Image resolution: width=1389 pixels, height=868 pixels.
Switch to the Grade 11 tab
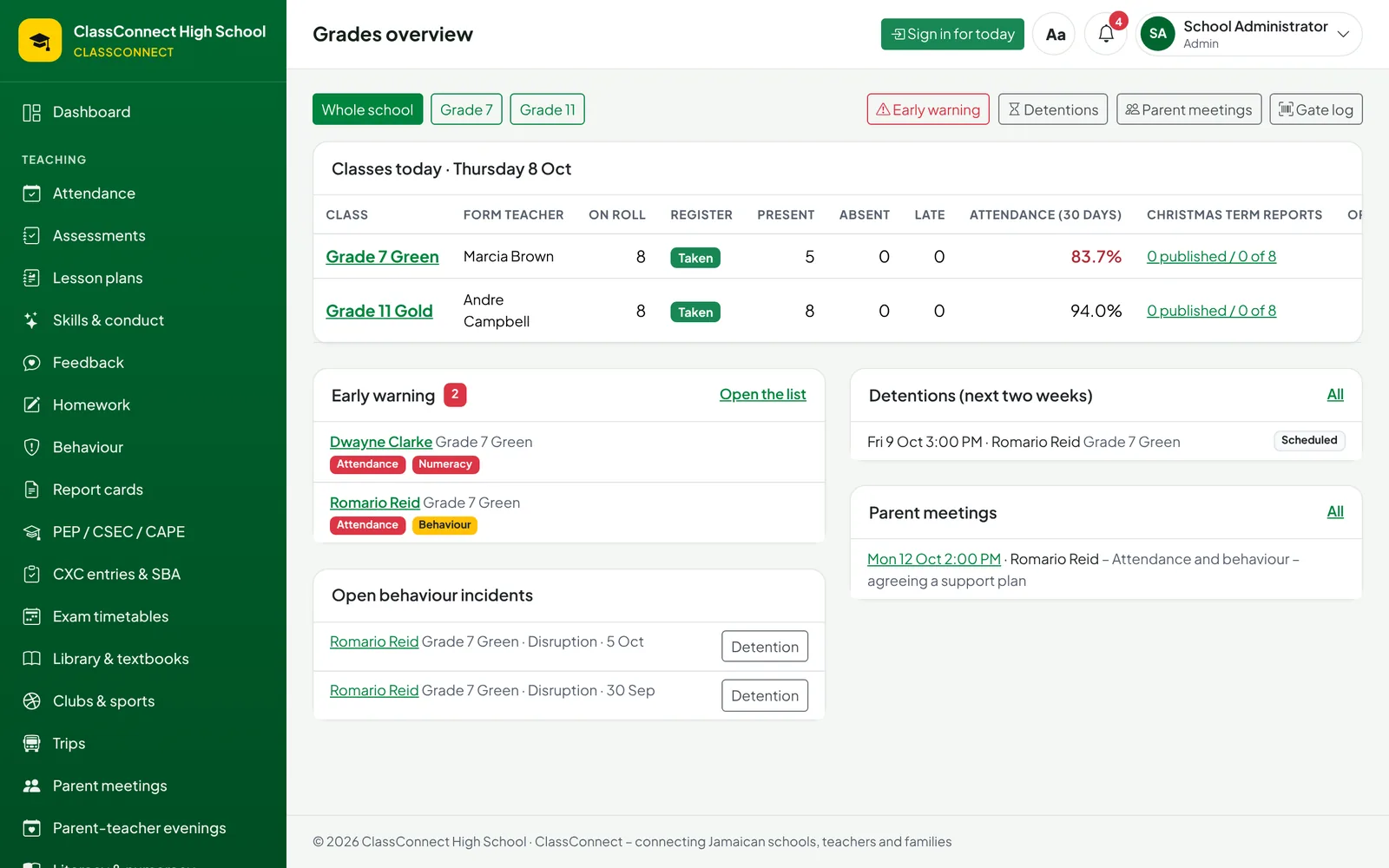[547, 109]
